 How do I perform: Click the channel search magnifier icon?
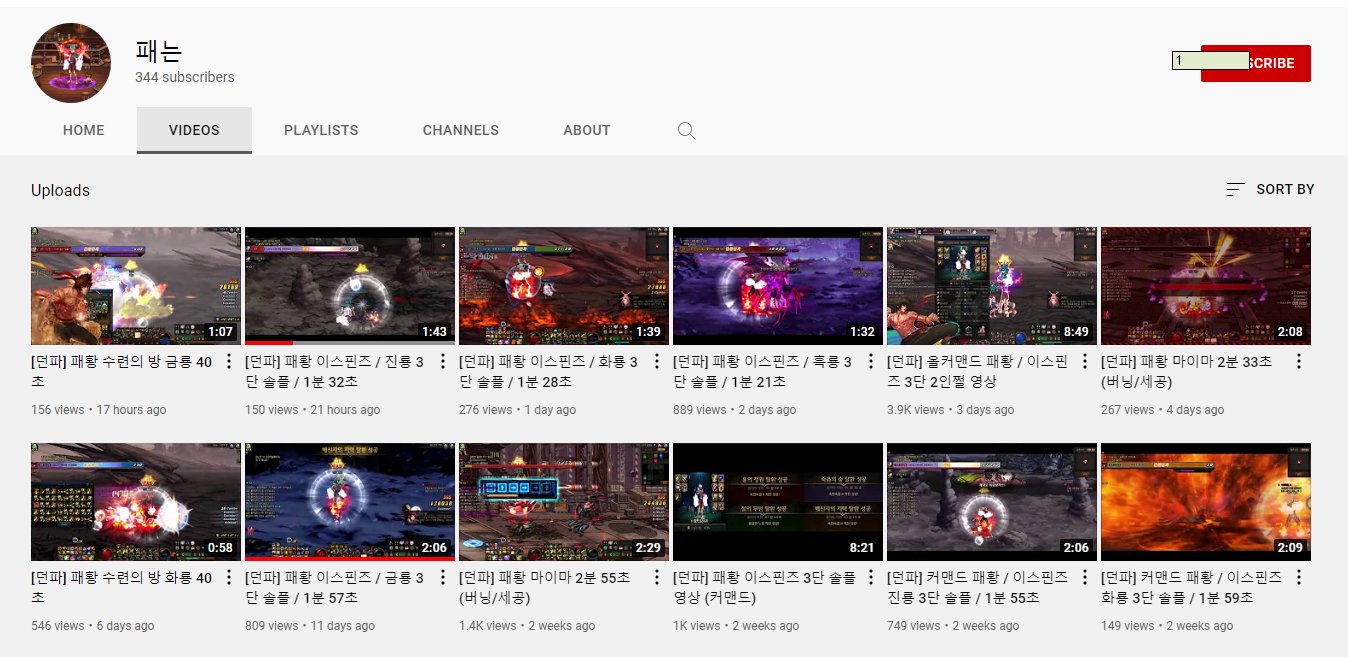point(686,130)
